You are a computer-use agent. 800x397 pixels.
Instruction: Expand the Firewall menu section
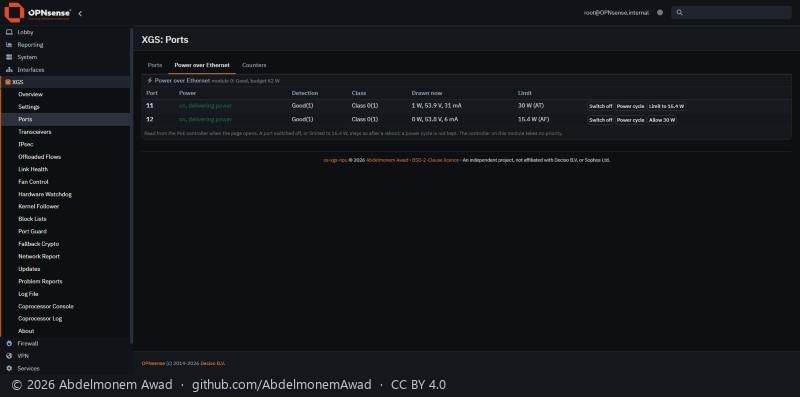(x=65, y=343)
